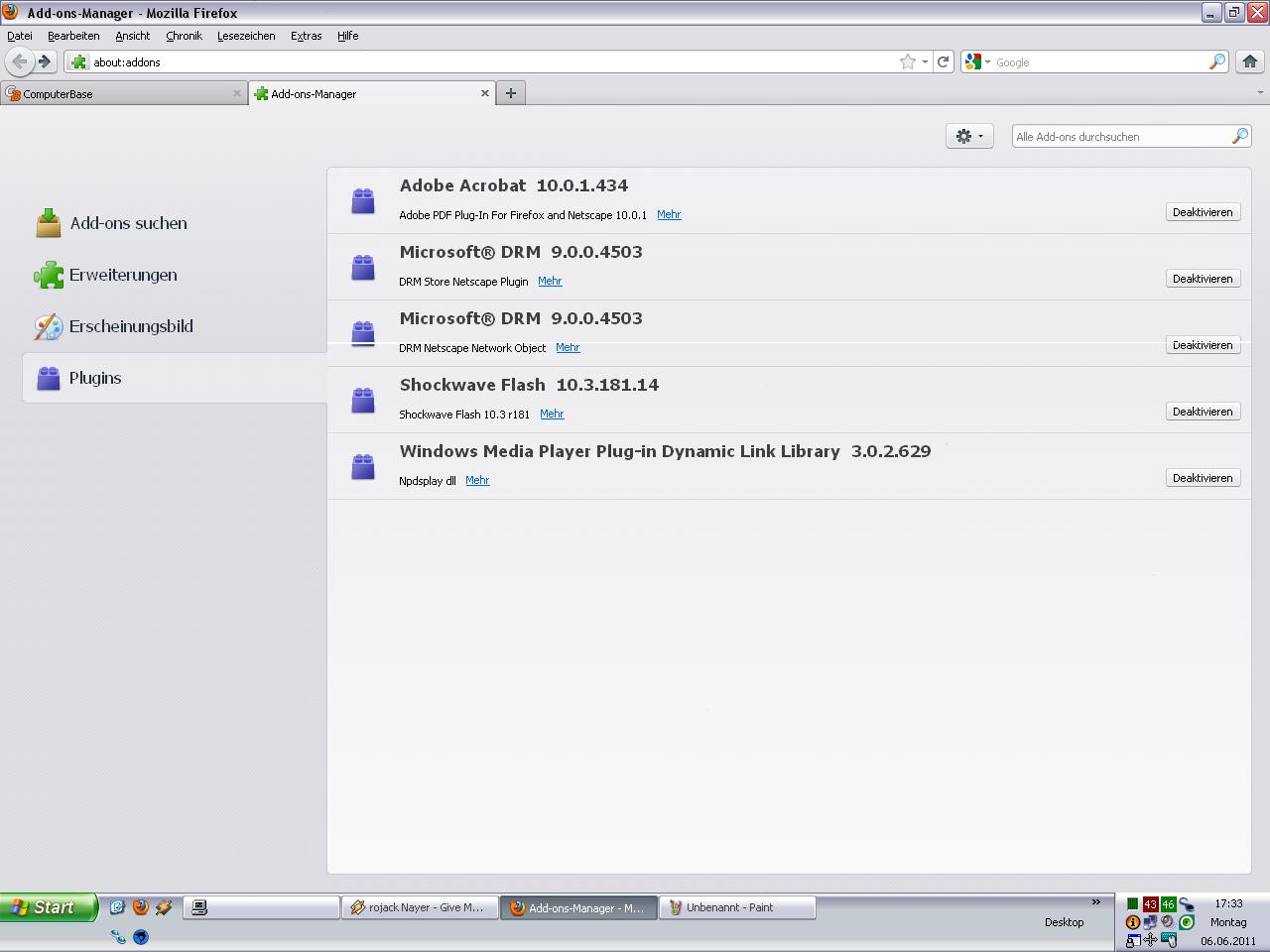The width and height of the screenshot is (1270, 952).
Task: Select Erweiterungen in the sidebar
Action: coord(175,275)
